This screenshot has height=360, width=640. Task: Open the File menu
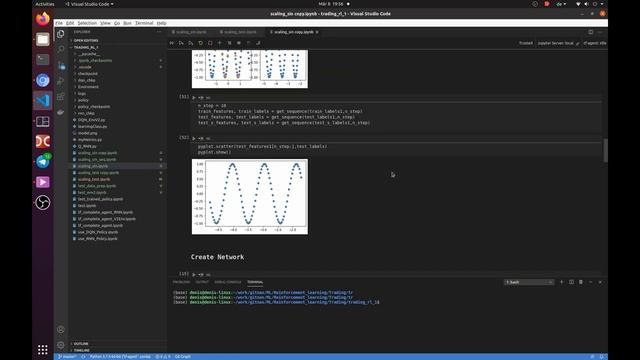coord(59,23)
